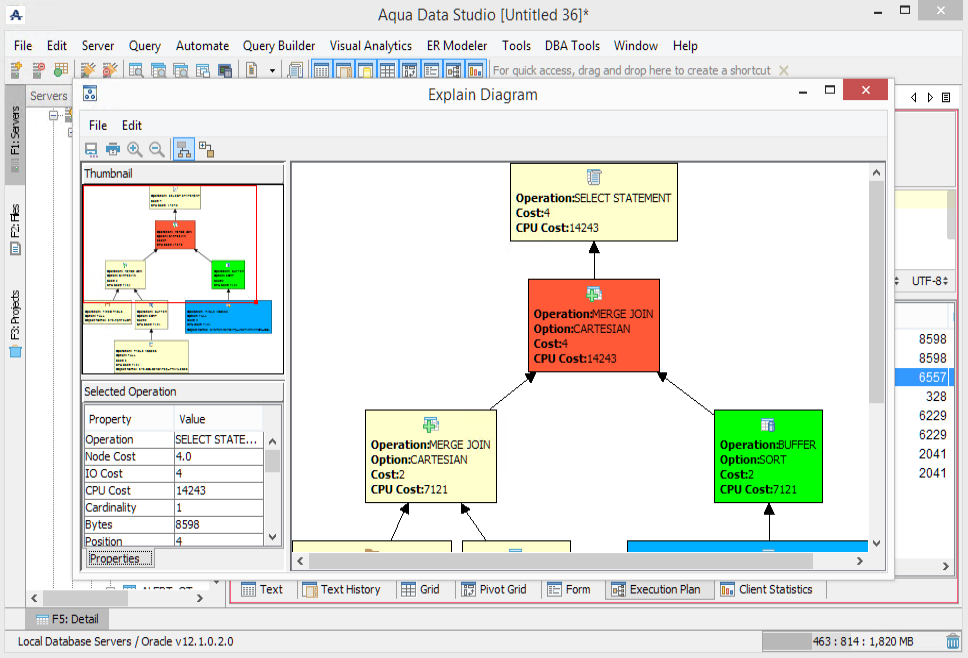Open the Explain Diagram File menu

point(98,125)
